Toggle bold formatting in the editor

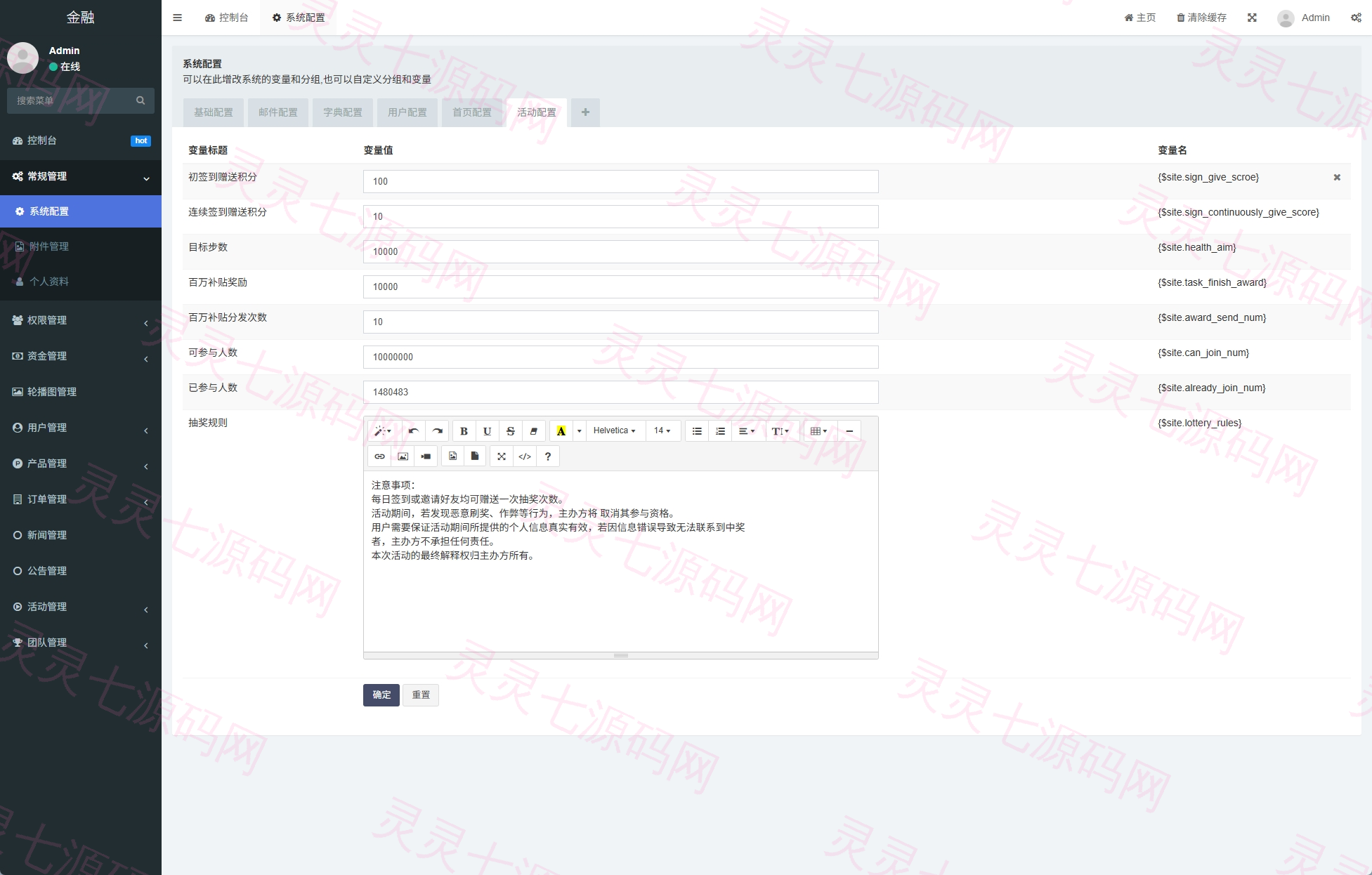click(464, 431)
